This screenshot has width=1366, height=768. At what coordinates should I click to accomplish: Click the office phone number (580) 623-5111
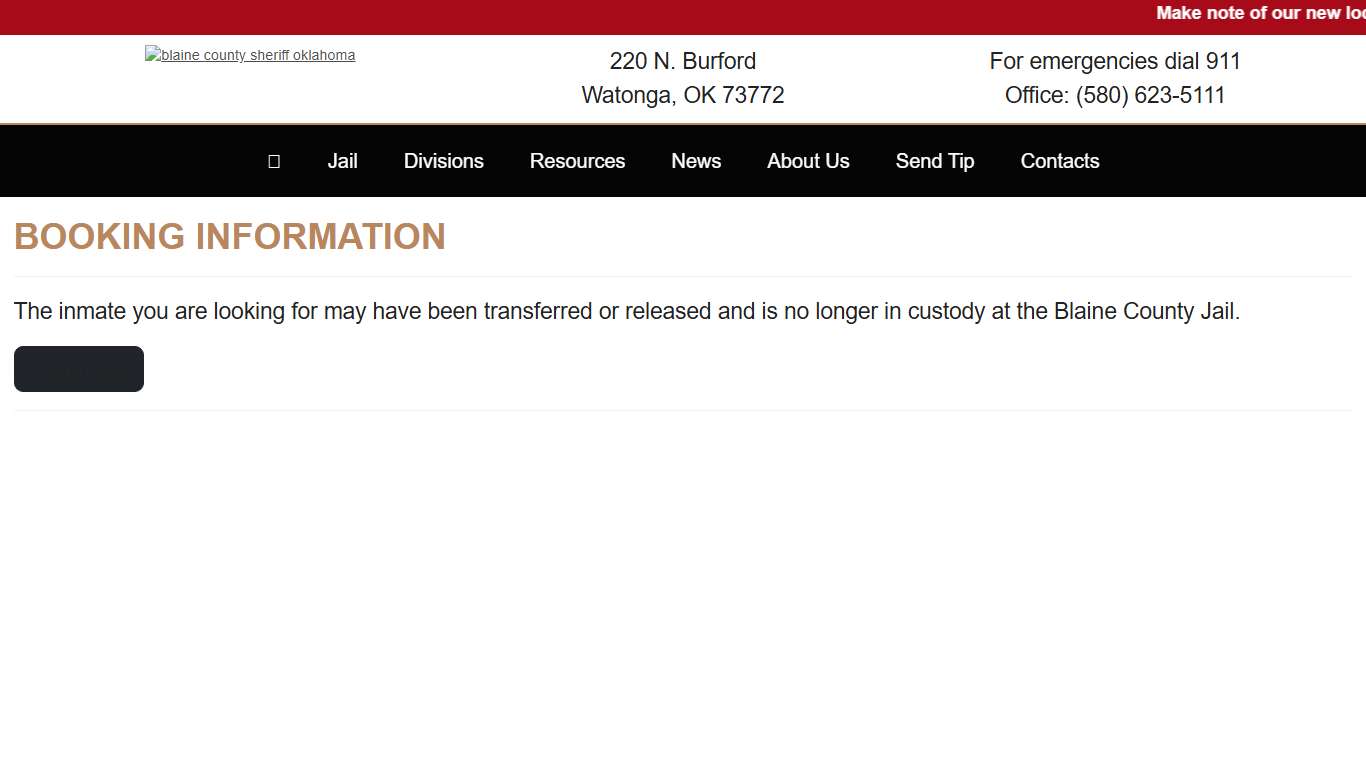[1150, 95]
